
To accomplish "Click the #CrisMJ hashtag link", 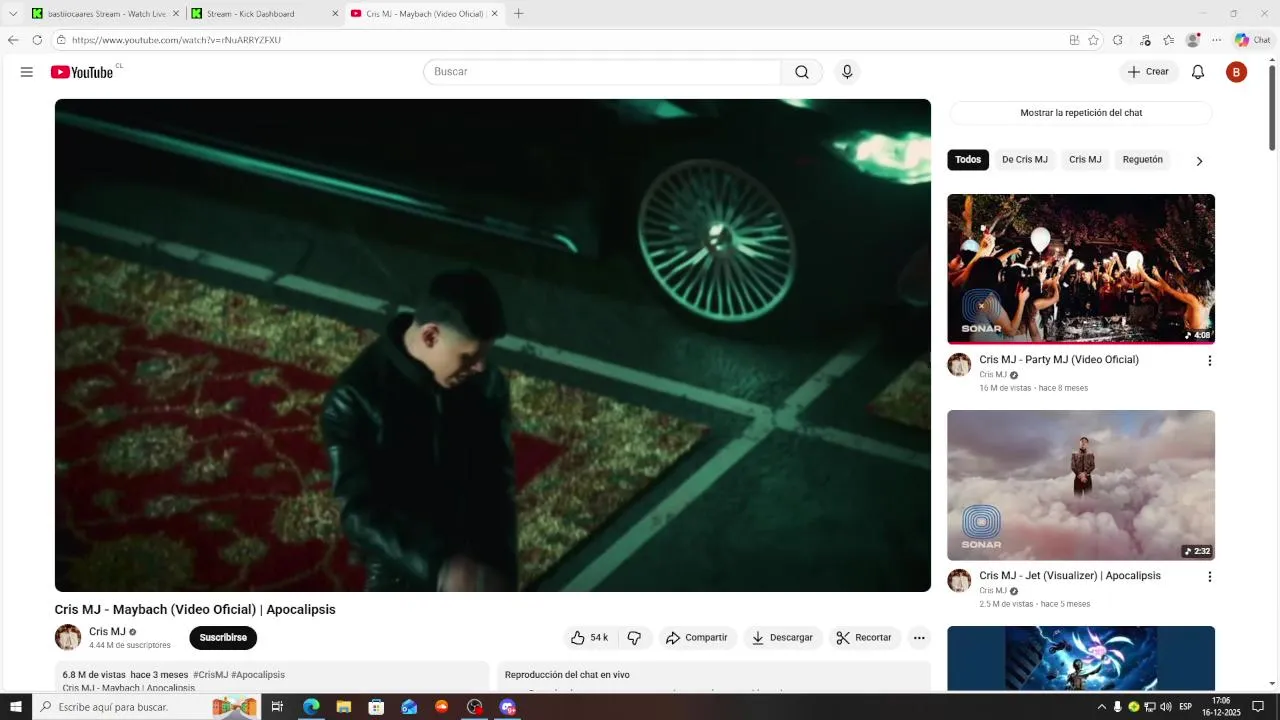I will [x=210, y=675].
